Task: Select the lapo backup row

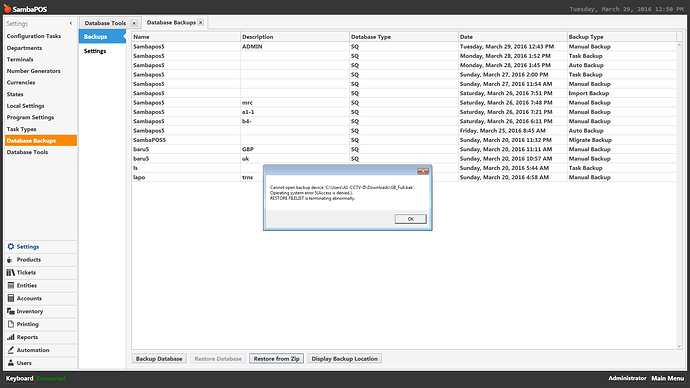Action: 404,177
